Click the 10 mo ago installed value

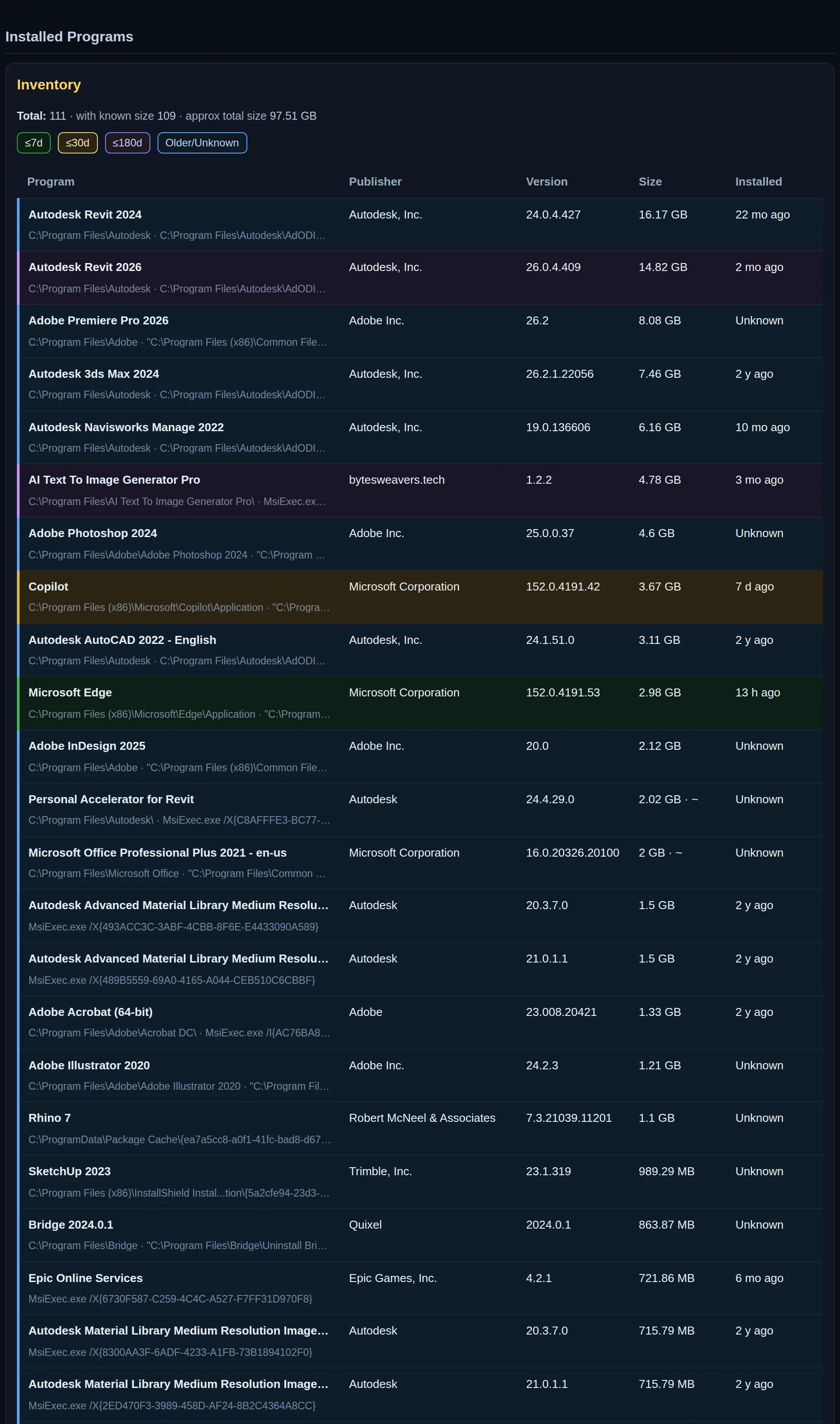point(763,427)
